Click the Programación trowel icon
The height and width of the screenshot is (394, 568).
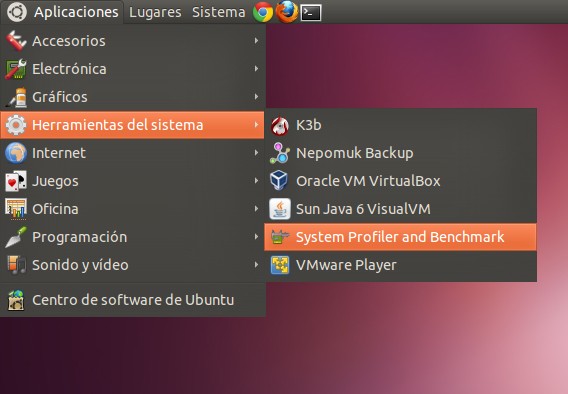click(x=16, y=237)
